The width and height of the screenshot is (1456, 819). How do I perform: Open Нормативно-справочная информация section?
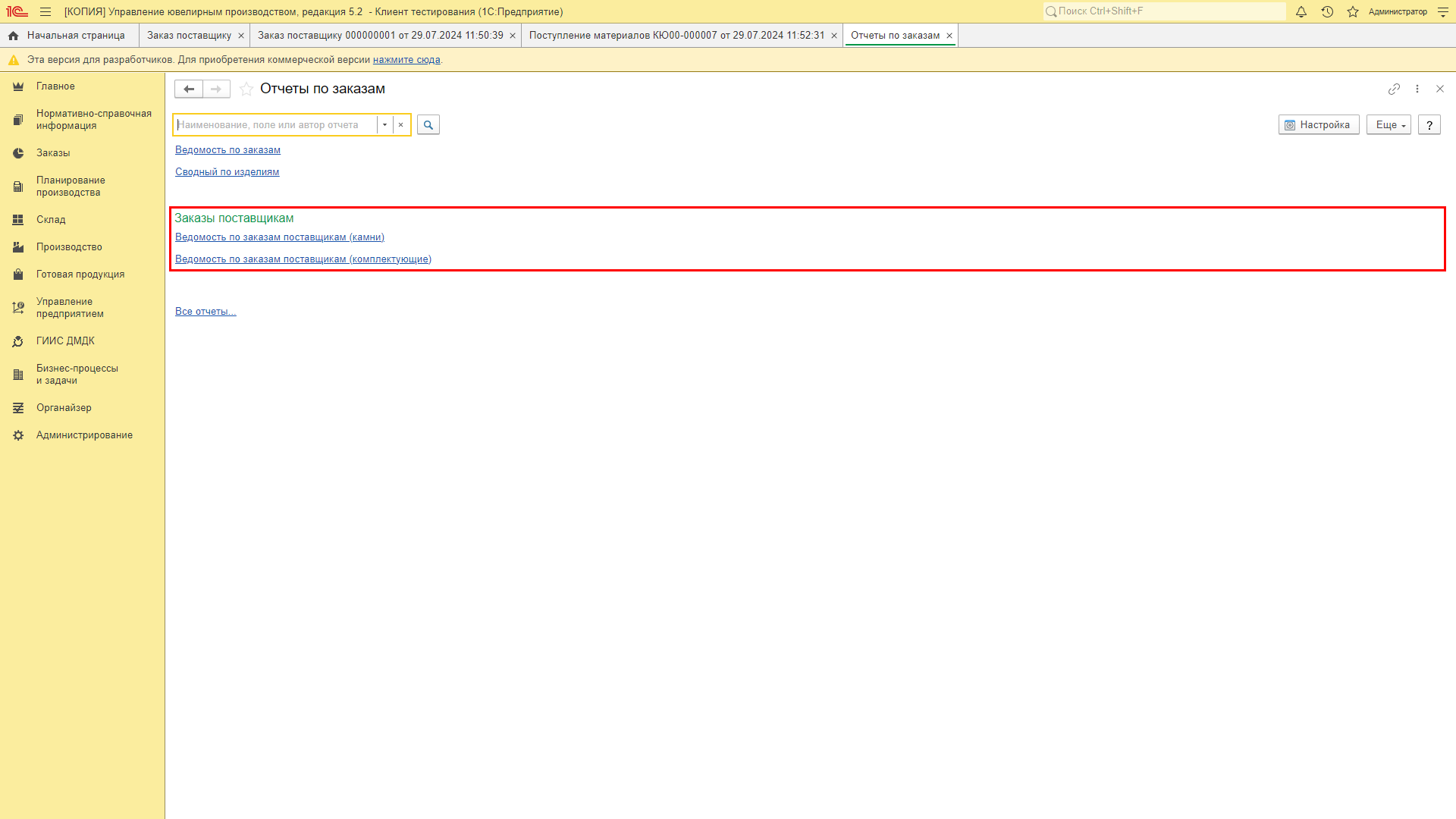[x=82, y=120]
